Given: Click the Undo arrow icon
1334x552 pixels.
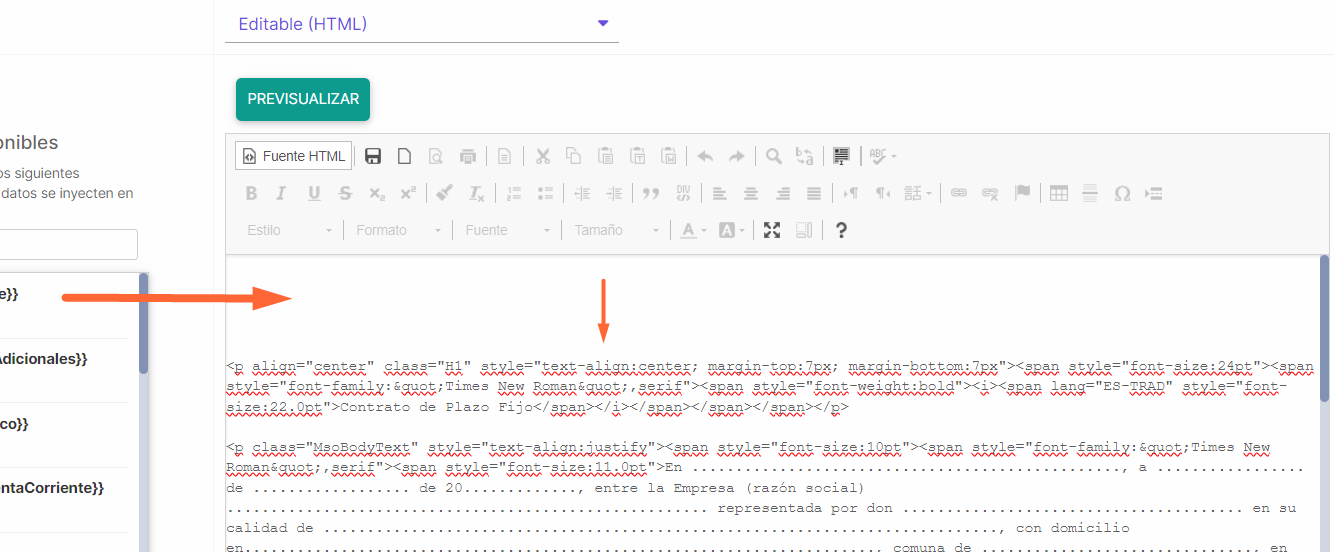Looking at the screenshot, I should tap(705, 156).
